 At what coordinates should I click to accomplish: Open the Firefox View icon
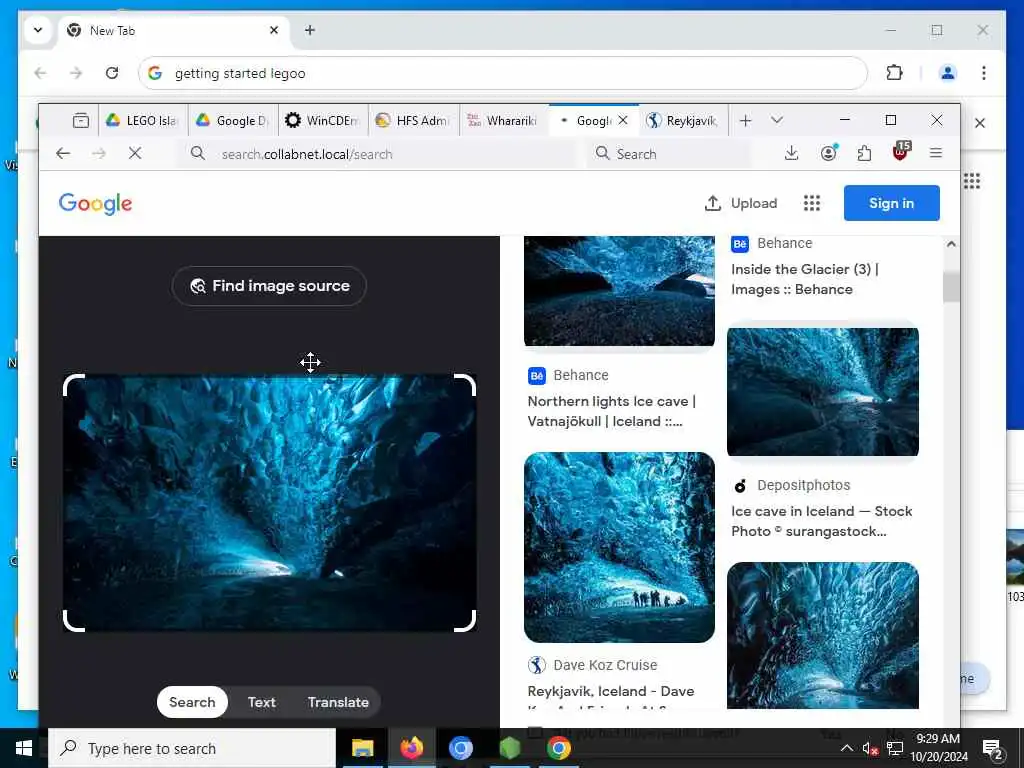(81, 121)
